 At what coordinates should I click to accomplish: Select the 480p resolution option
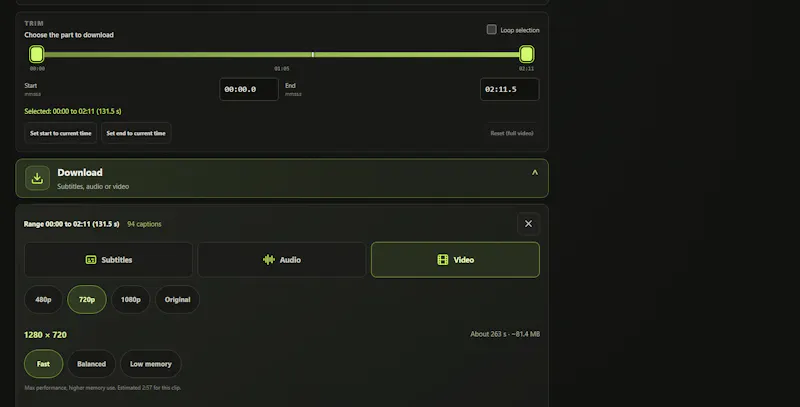point(43,299)
